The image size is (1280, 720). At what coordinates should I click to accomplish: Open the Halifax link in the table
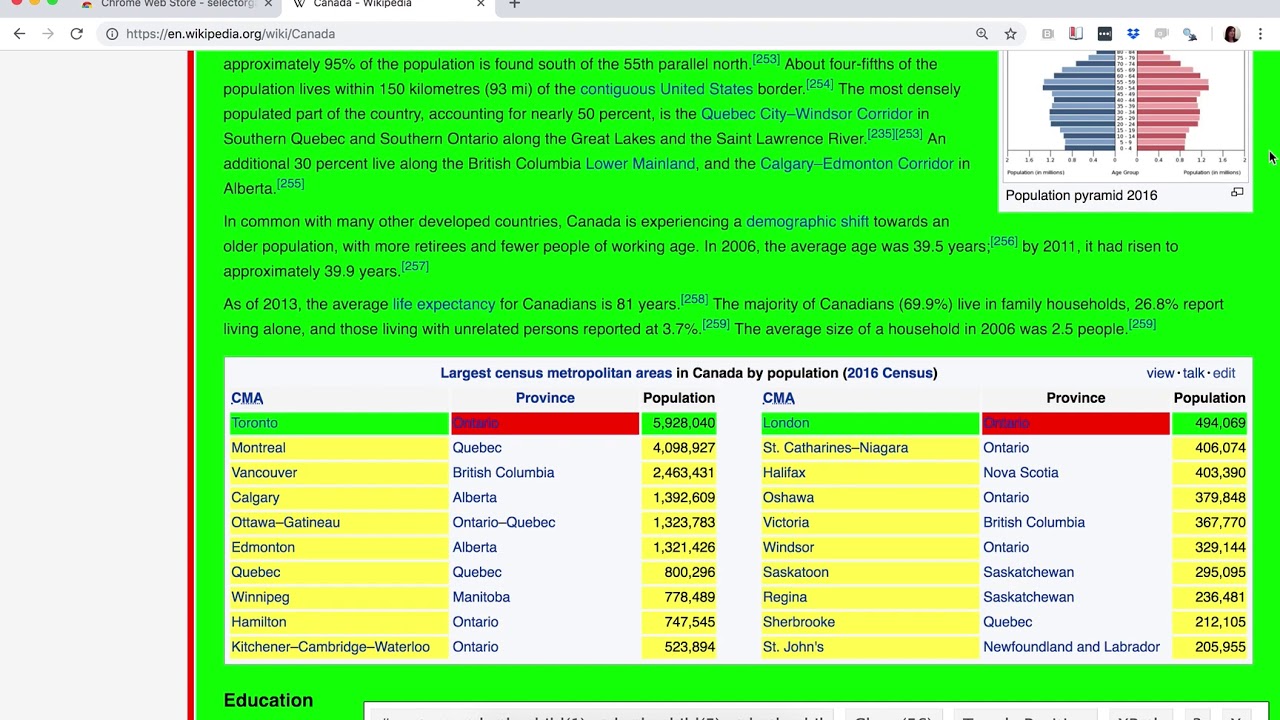[784, 473]
